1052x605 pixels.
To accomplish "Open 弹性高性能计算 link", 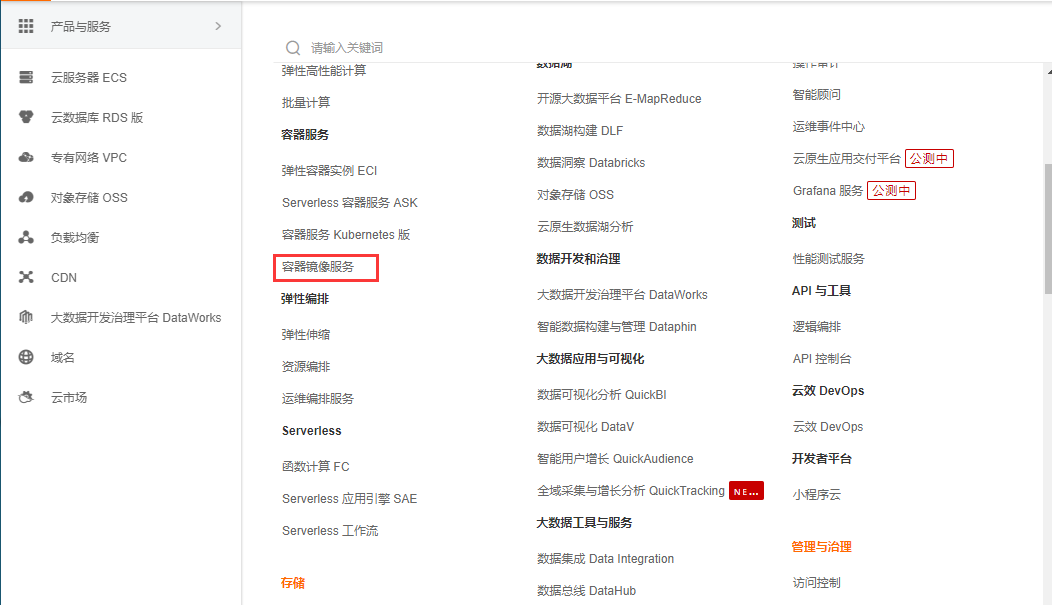I will [324, 70].
